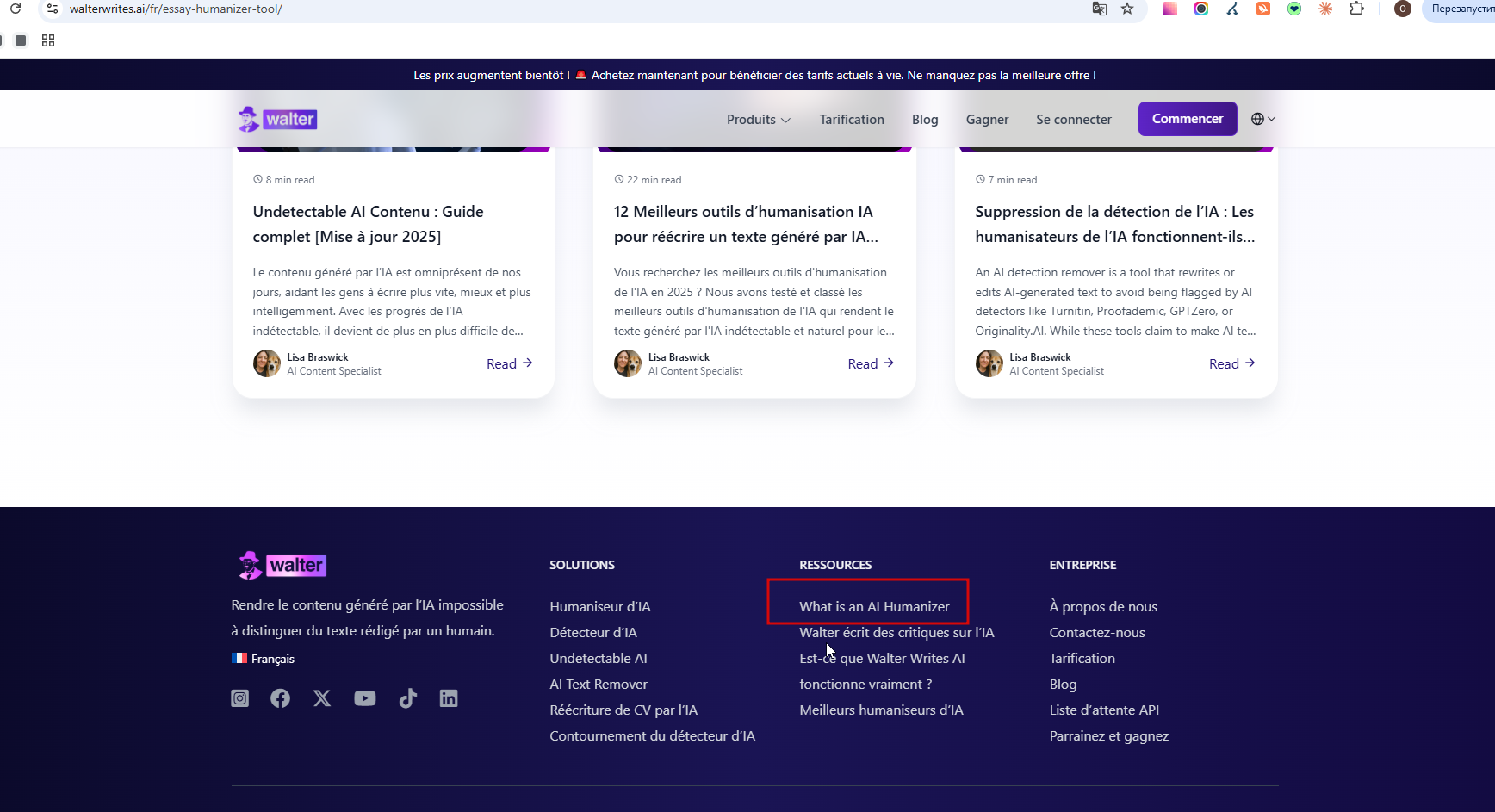The width and height of the screenshot is (1495, 812).
Task: Go to Gagner in the header menu
Action: (x=987, y=120)
